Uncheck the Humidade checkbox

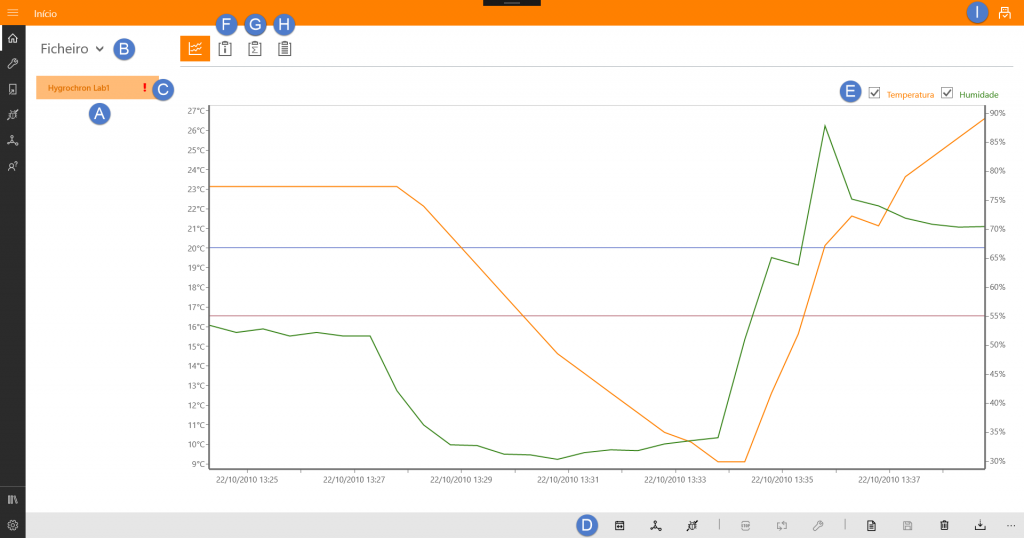point(947,94)
